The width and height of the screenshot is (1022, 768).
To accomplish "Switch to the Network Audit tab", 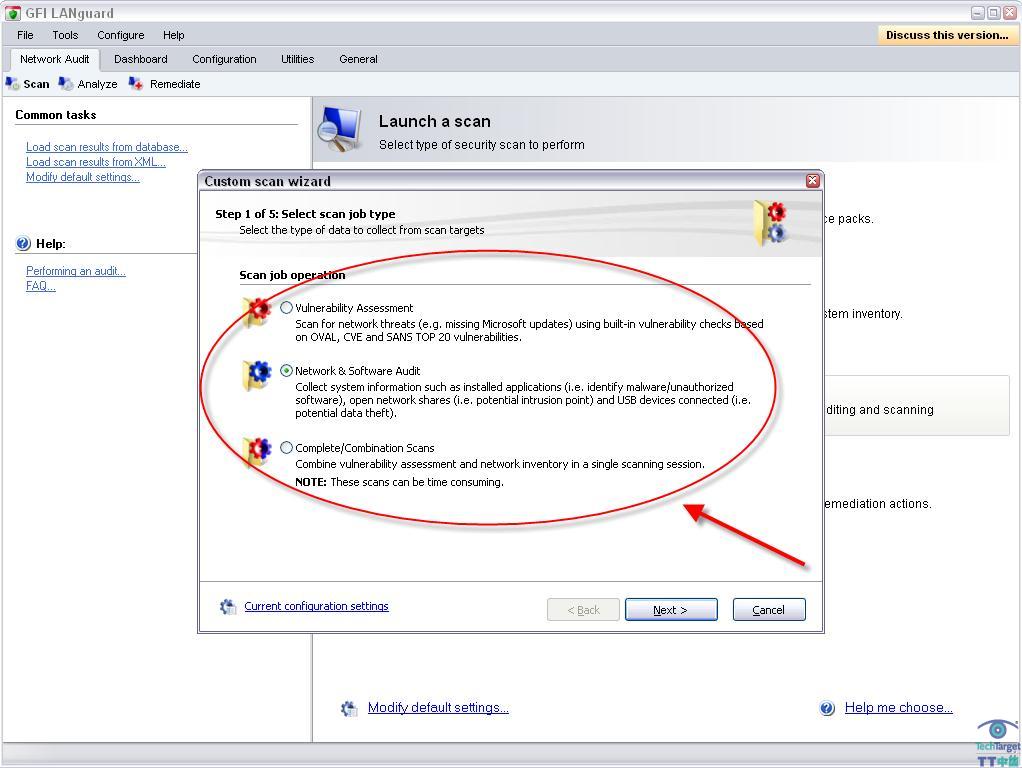I will (55, 59).
